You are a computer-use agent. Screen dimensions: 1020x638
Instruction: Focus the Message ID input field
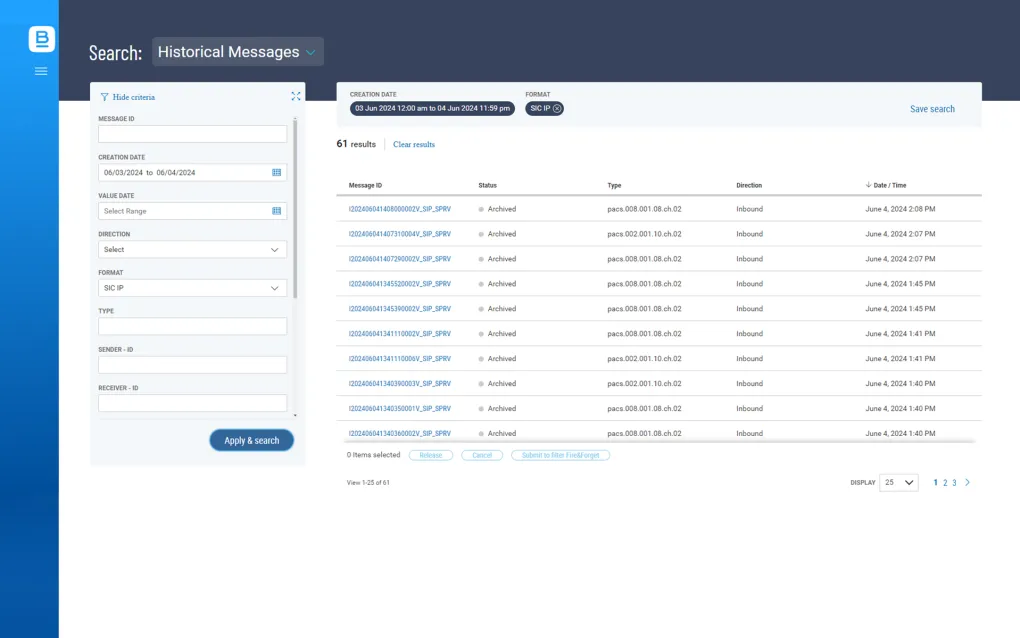coord(192,134)
